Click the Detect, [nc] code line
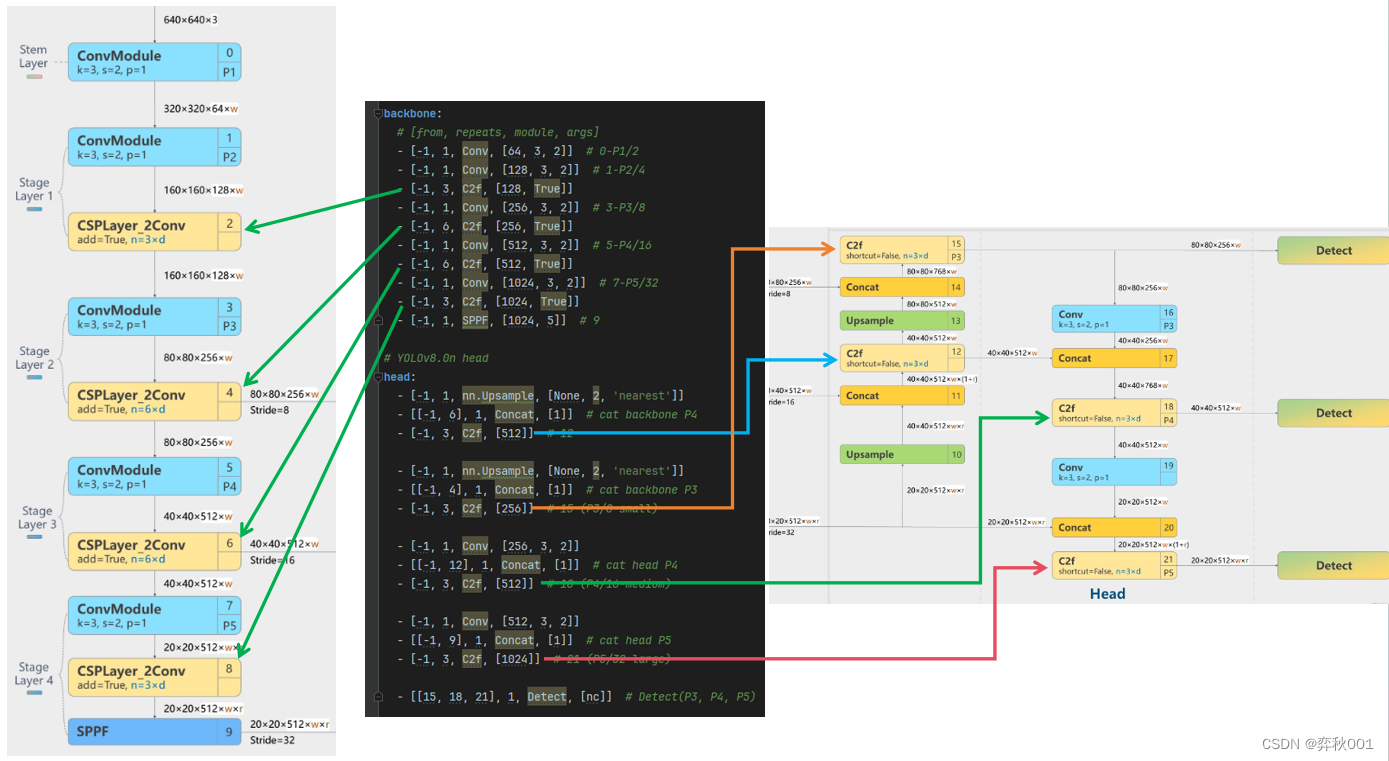This screenshot has width=1389, height=761. 576,696
